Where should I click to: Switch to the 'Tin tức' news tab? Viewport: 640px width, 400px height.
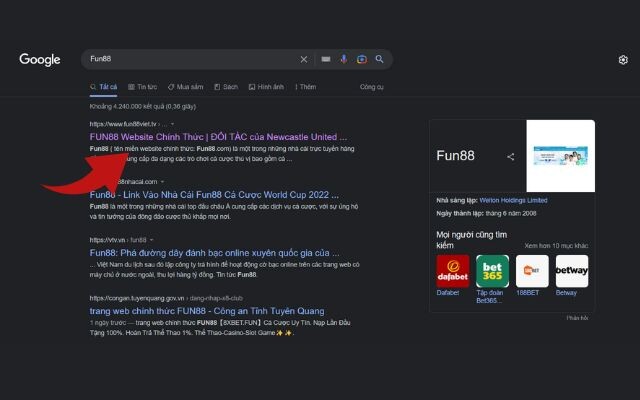[x=143, y=87]
